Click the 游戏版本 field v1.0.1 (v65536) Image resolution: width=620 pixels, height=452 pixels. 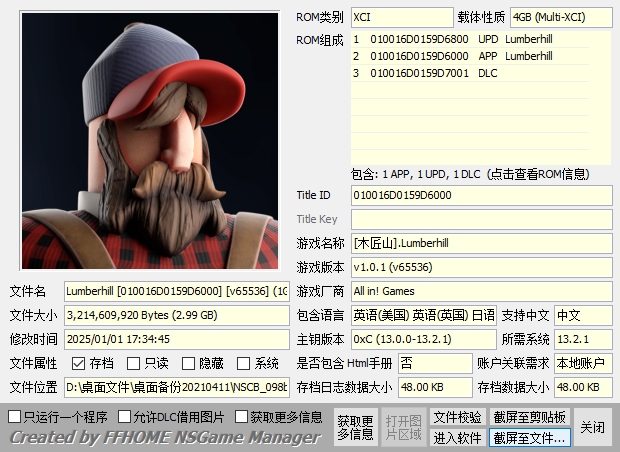point(482,267)
